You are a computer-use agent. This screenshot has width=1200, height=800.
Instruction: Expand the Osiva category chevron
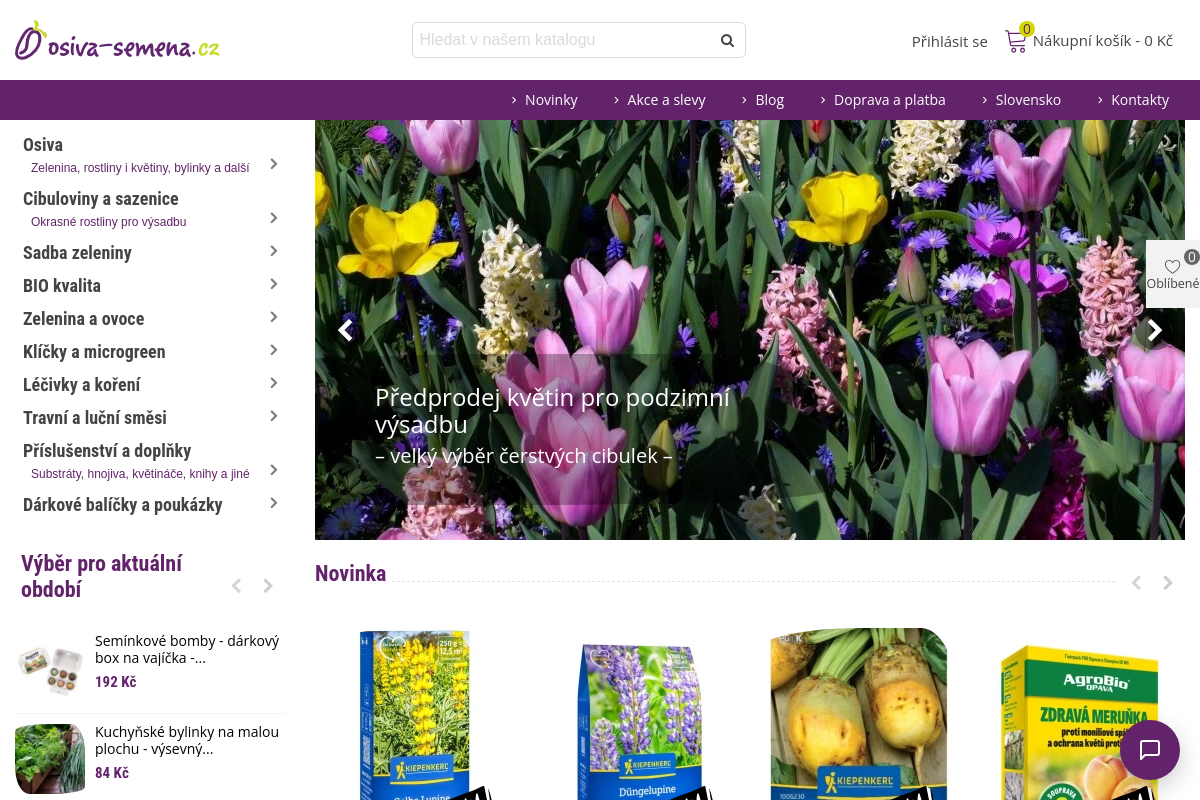tap(273, 163)
